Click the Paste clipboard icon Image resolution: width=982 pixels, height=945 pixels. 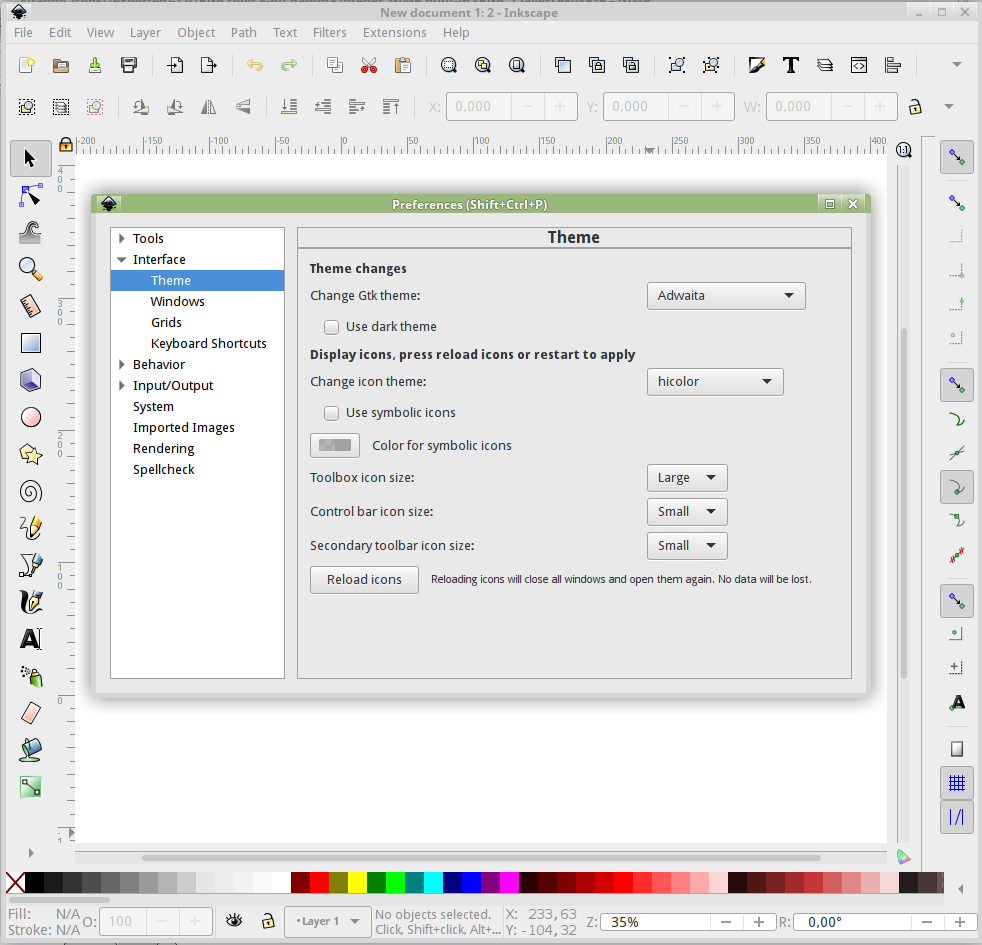(403, 65)
